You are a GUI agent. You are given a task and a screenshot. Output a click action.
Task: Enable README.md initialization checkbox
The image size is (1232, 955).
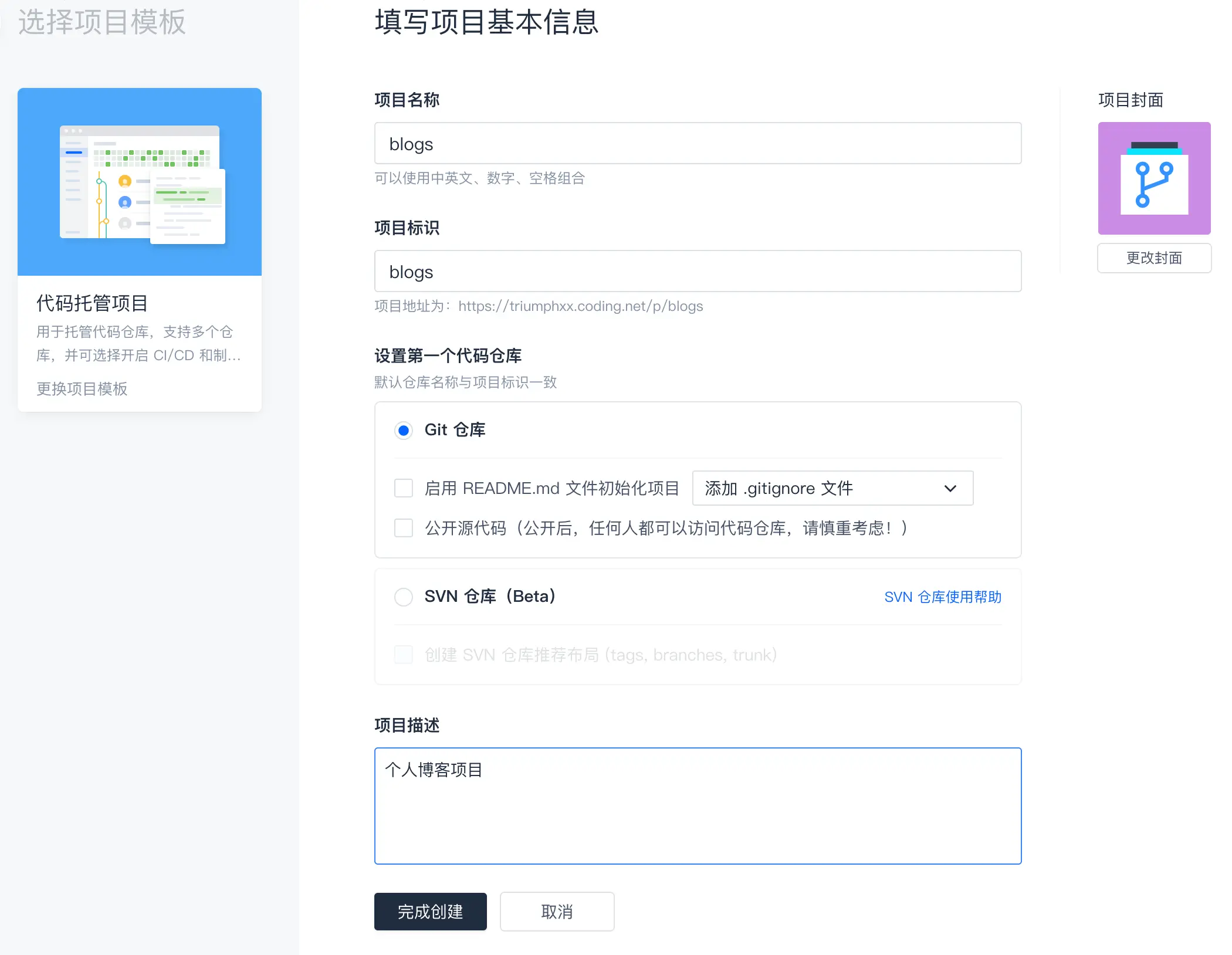[404, 488]
